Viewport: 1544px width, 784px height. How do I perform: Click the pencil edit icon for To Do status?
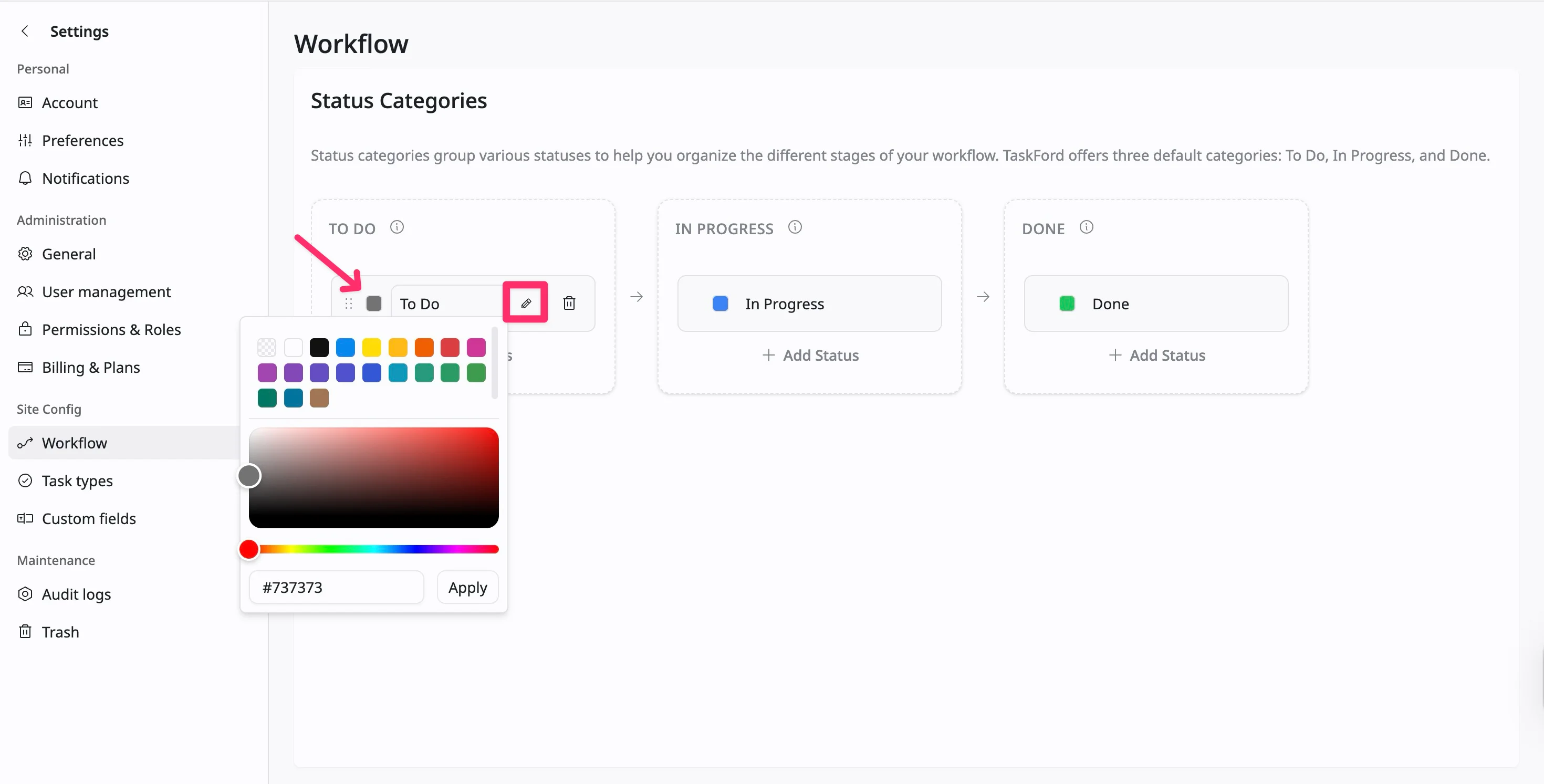(x=526, y=304)
